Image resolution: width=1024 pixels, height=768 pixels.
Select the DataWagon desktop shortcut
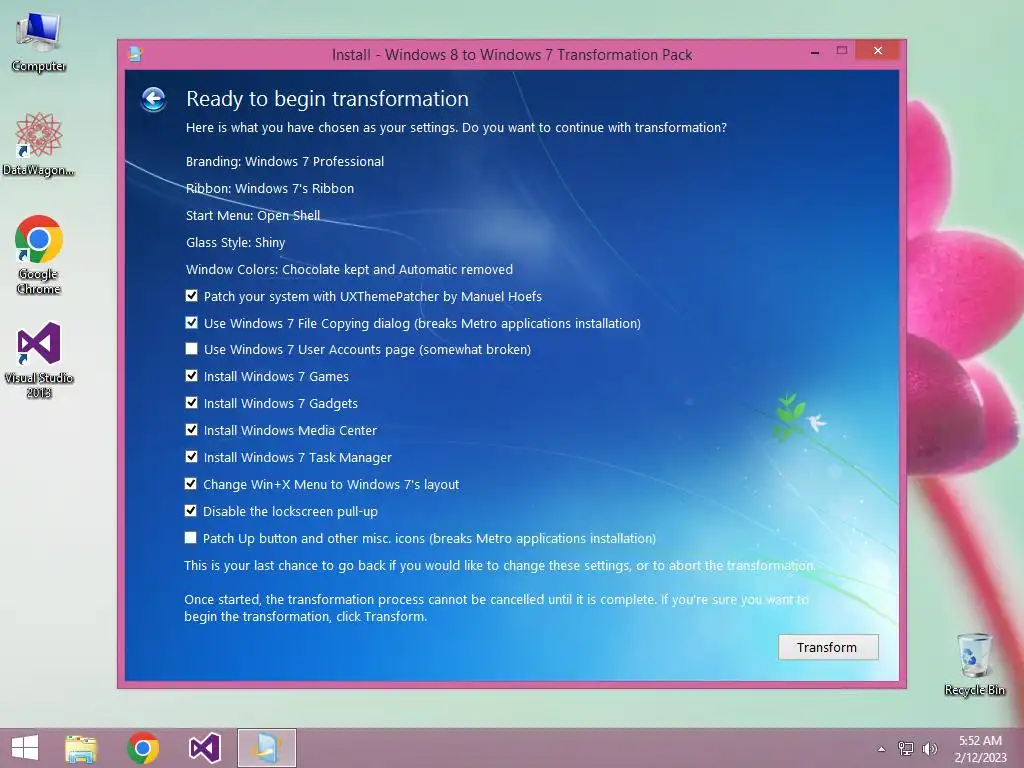click(x=39, y=145)
